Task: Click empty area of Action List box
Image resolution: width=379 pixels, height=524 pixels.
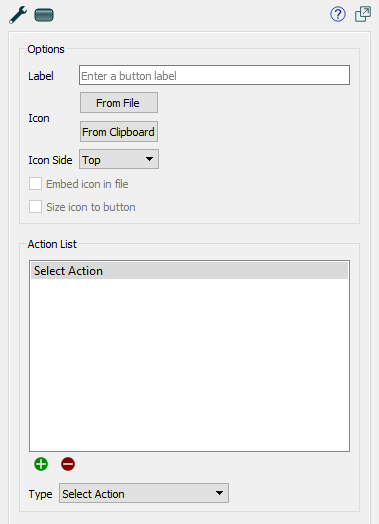Action: click(x=190, y=364)
